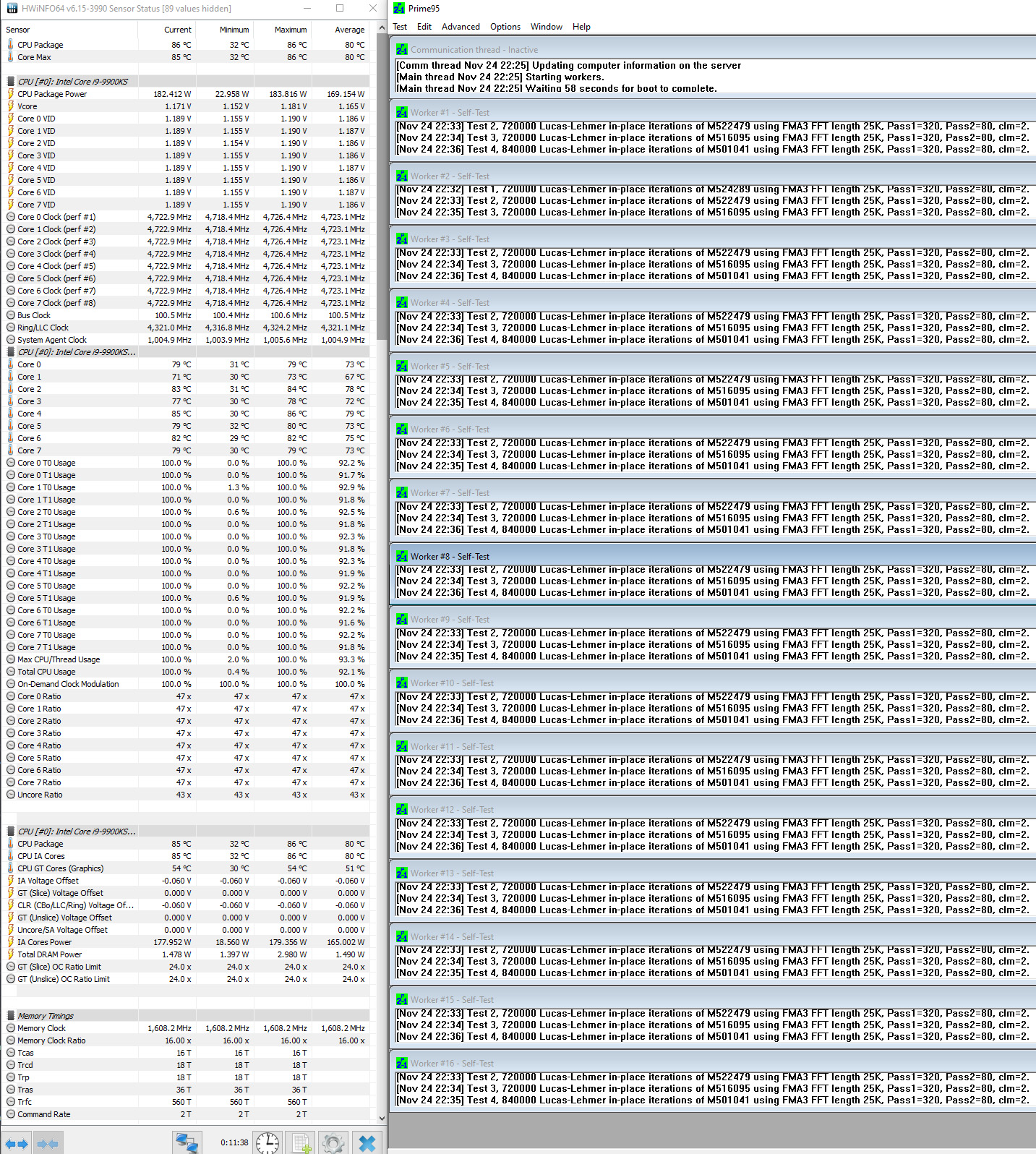
Task: Open the Help menu in Prime95
Action: click(581, 27)
